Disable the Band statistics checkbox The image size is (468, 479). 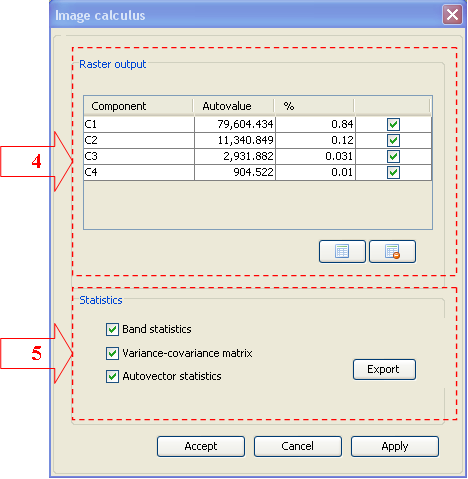click(x=112, y=329)
